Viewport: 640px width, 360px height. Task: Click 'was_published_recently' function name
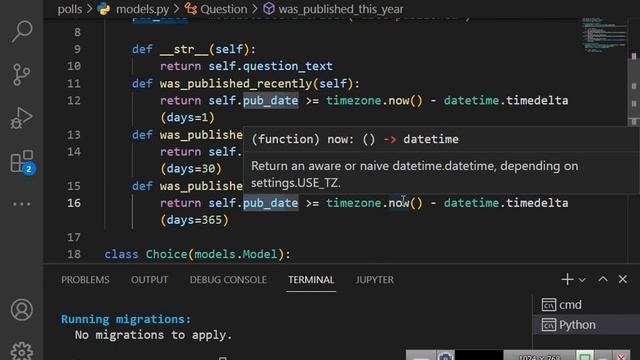pos(236,84)
